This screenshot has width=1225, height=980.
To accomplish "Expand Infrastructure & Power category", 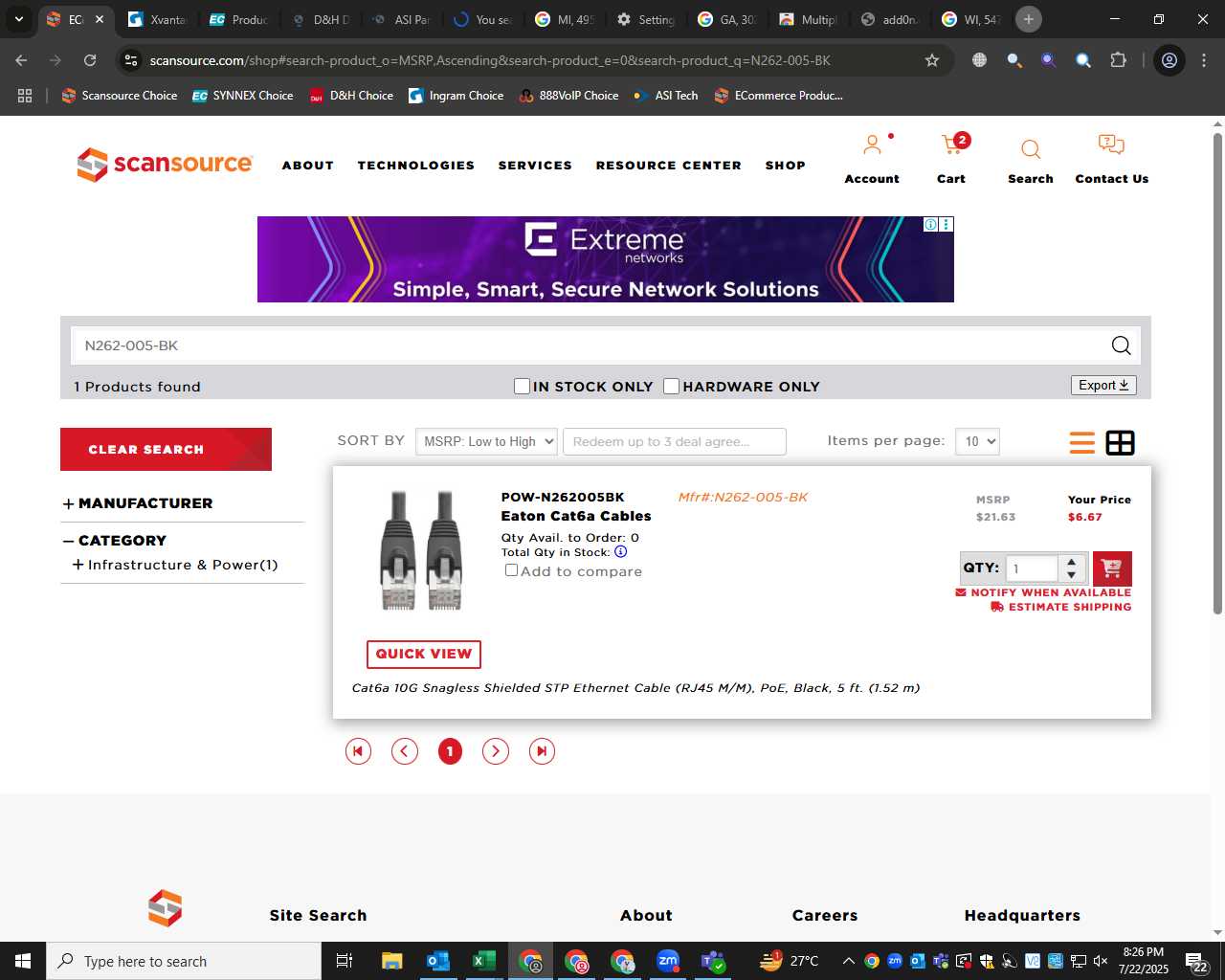I will tap(78, 565).
